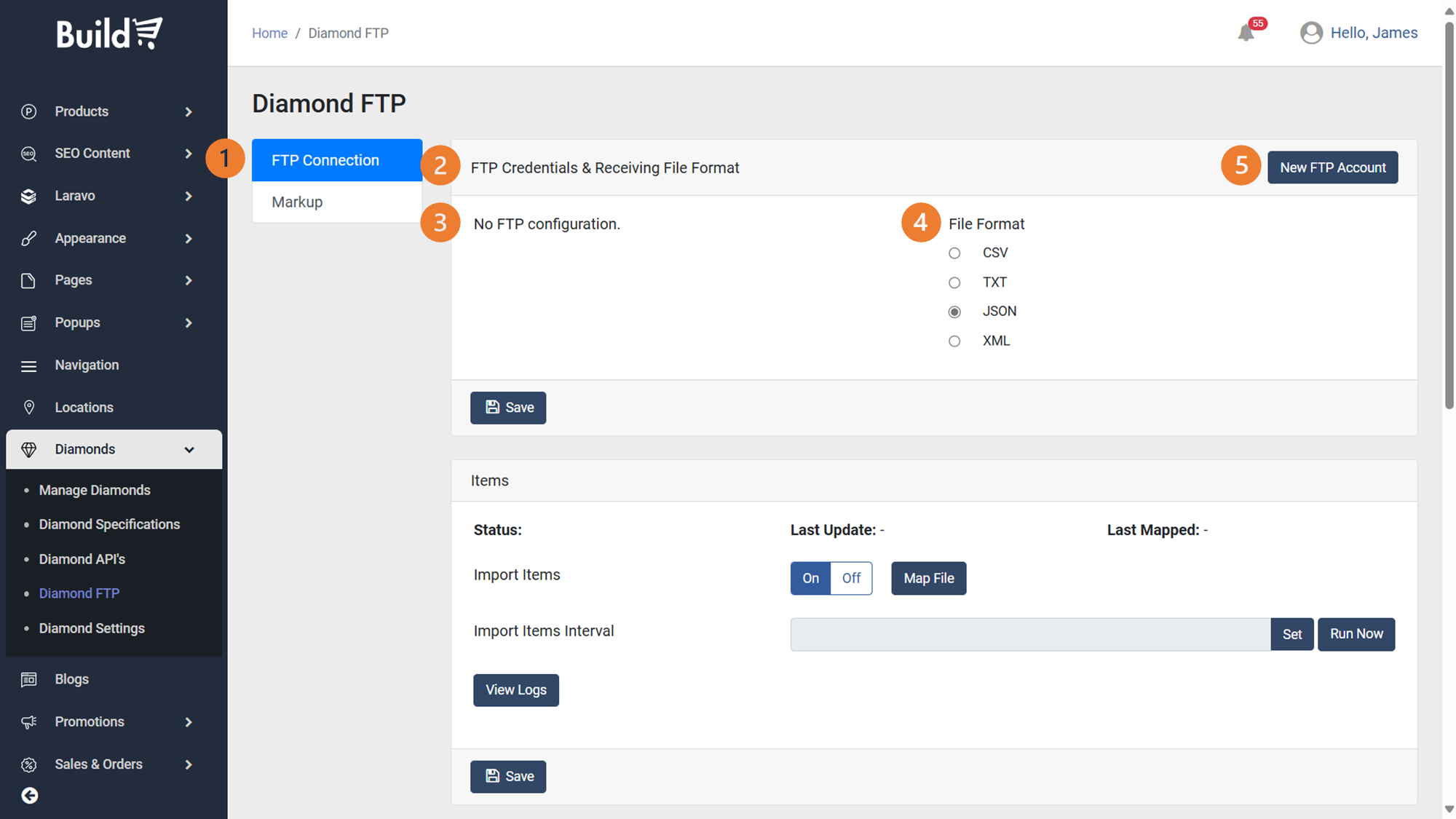Expand the Sales & Orders chevron
The image size is (1456, 819).
[x=189, y=764]
